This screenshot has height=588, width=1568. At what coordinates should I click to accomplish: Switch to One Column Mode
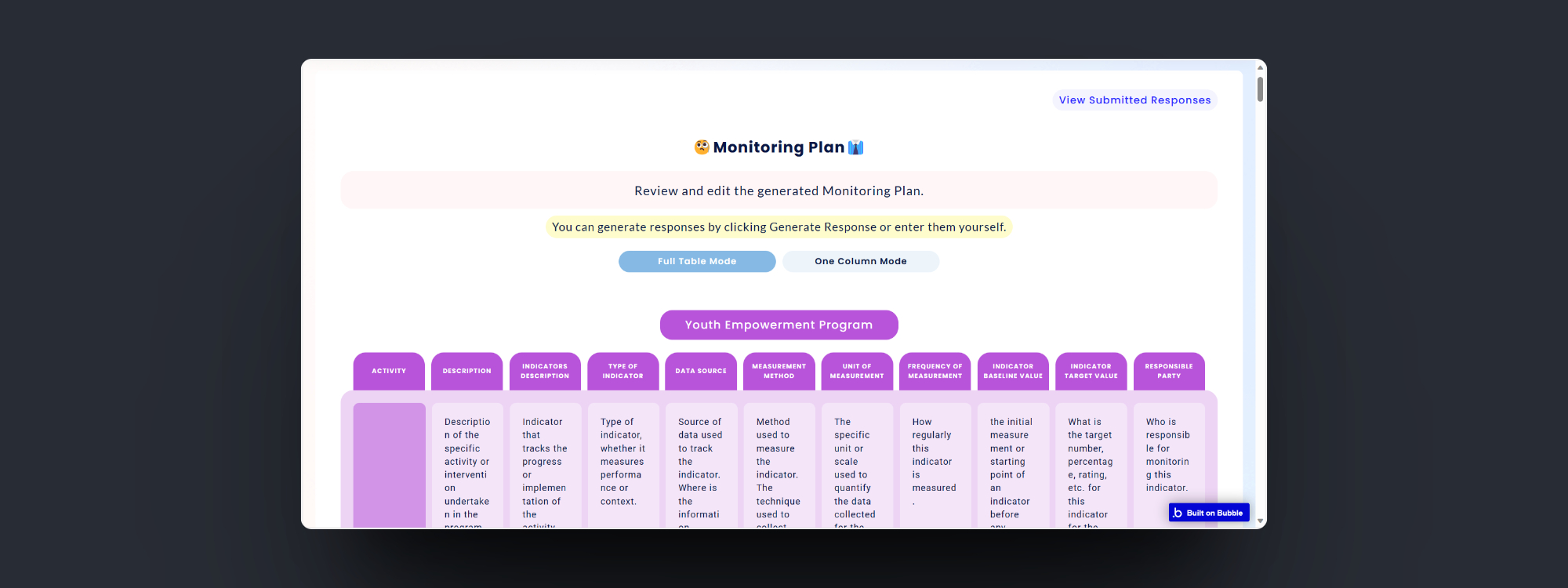860,262
